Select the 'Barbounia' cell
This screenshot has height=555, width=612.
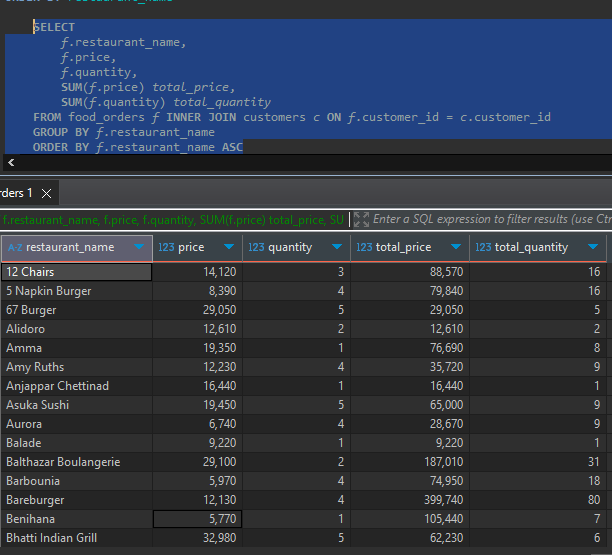(x=76, y=481)
